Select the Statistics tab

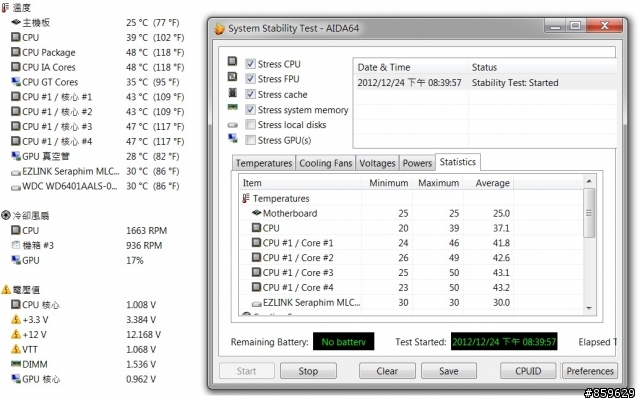tap(458, 162)
